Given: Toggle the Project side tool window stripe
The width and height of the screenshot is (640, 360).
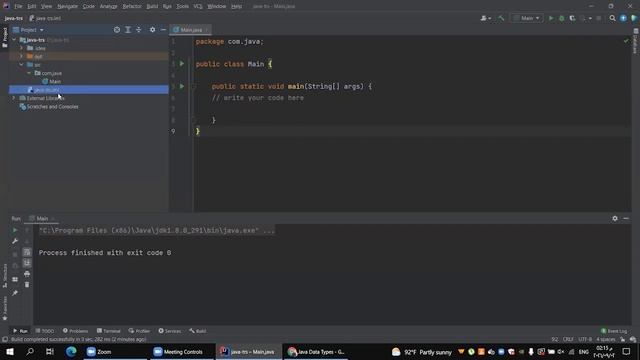Looking at the screenshot, I should [4, 37].
